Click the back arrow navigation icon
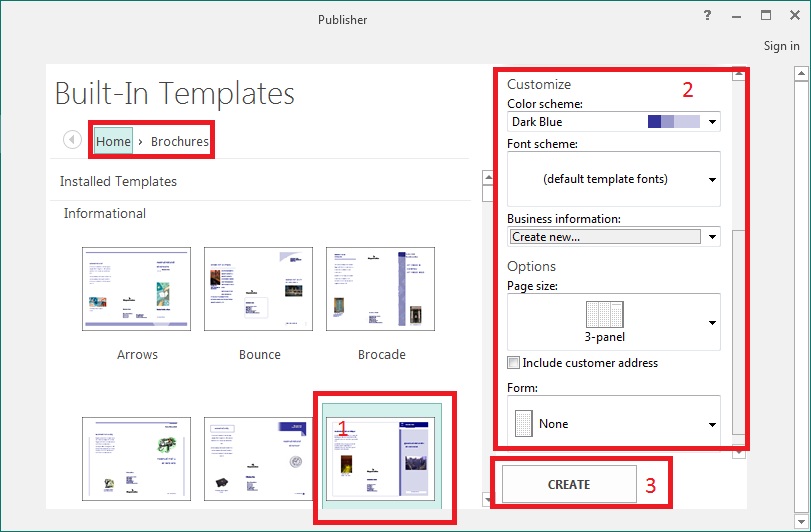 [x=72, y=140]
